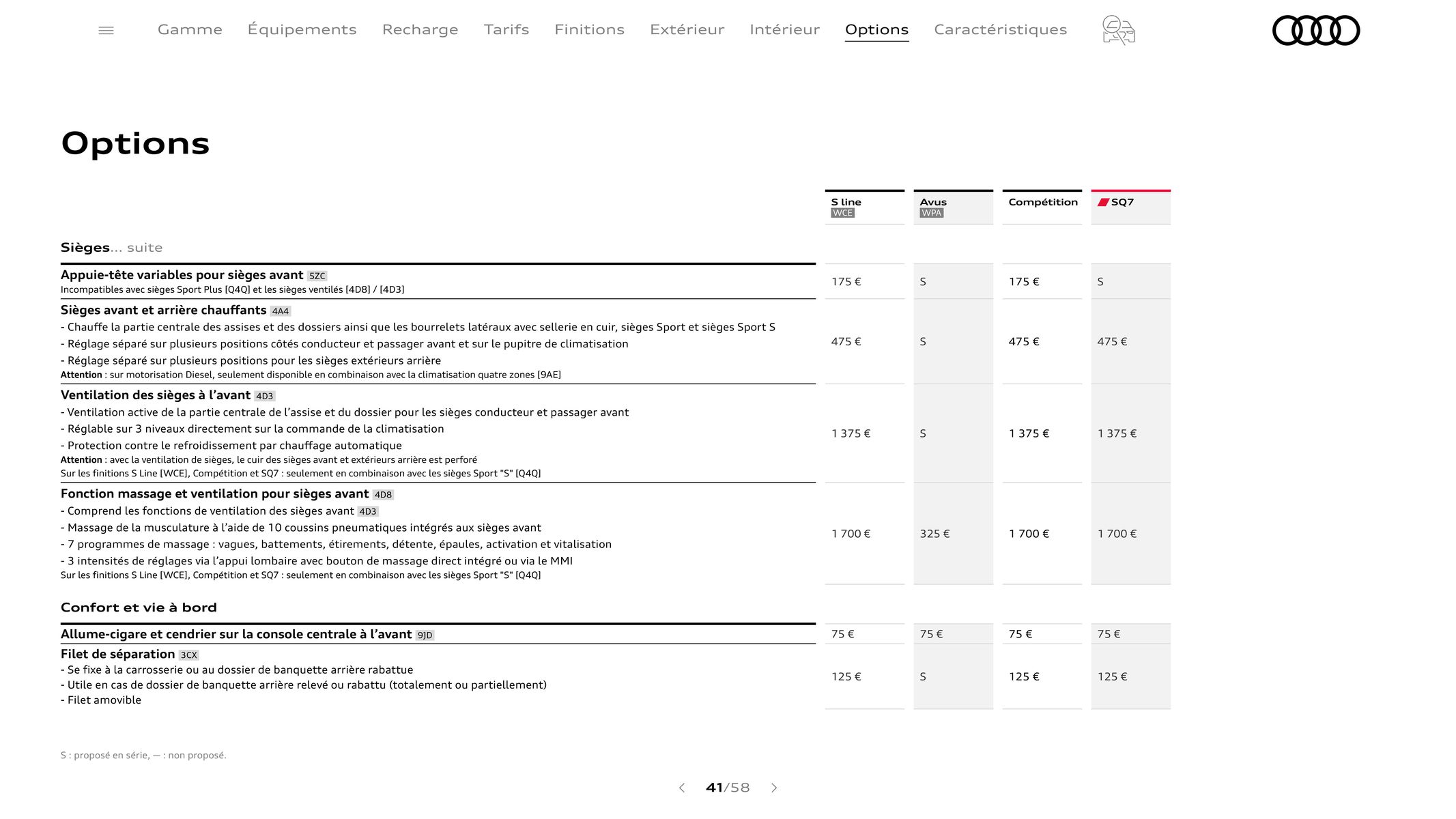Select the Tarifs tab
1456x819 pixels.
[x=506, y=29]
